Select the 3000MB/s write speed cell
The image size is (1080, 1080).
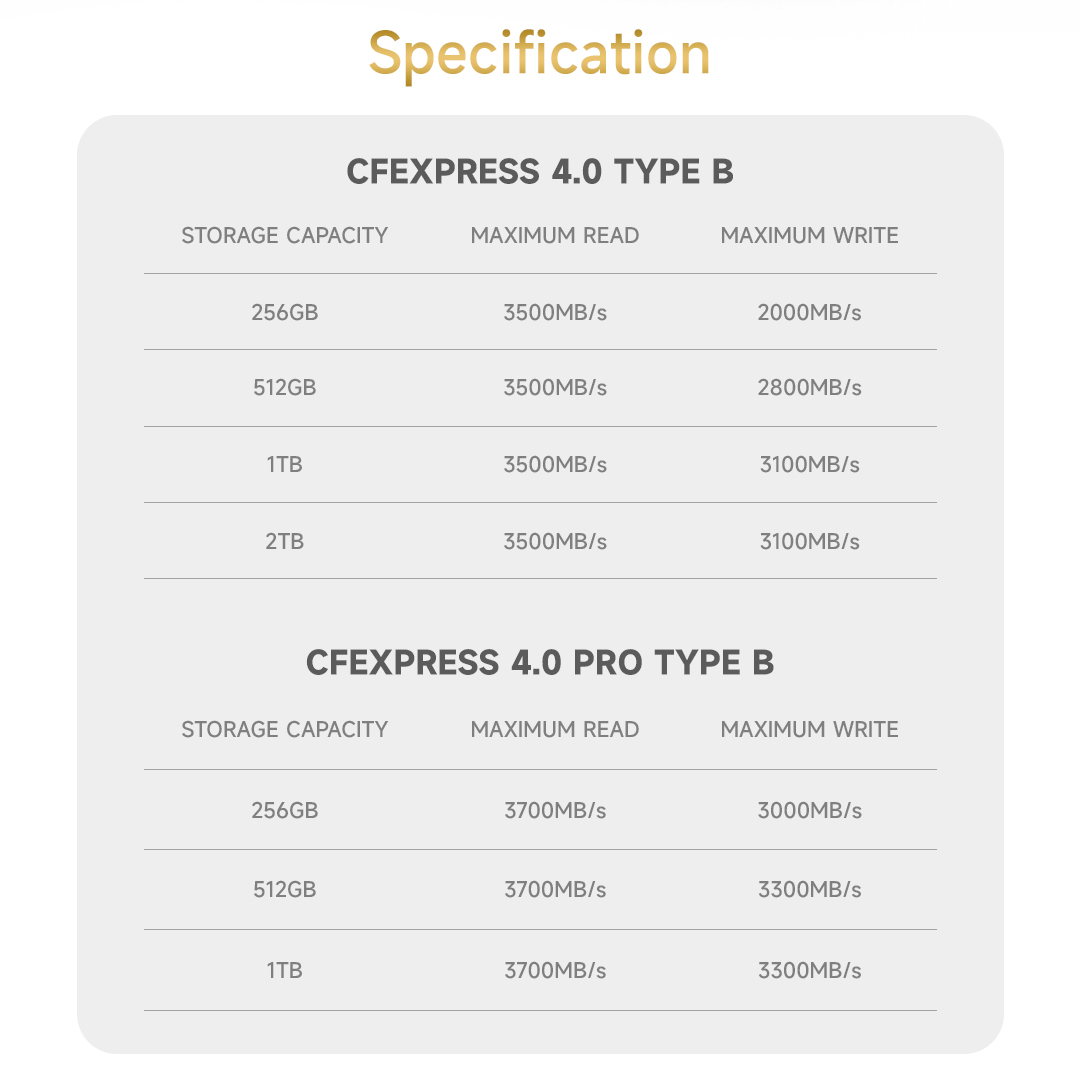[809, 811]
